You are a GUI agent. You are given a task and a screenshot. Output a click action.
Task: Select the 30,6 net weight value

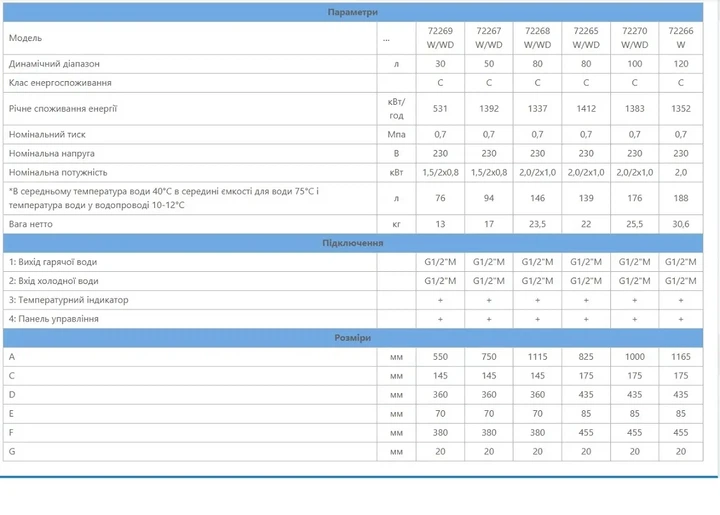(681, 224)
